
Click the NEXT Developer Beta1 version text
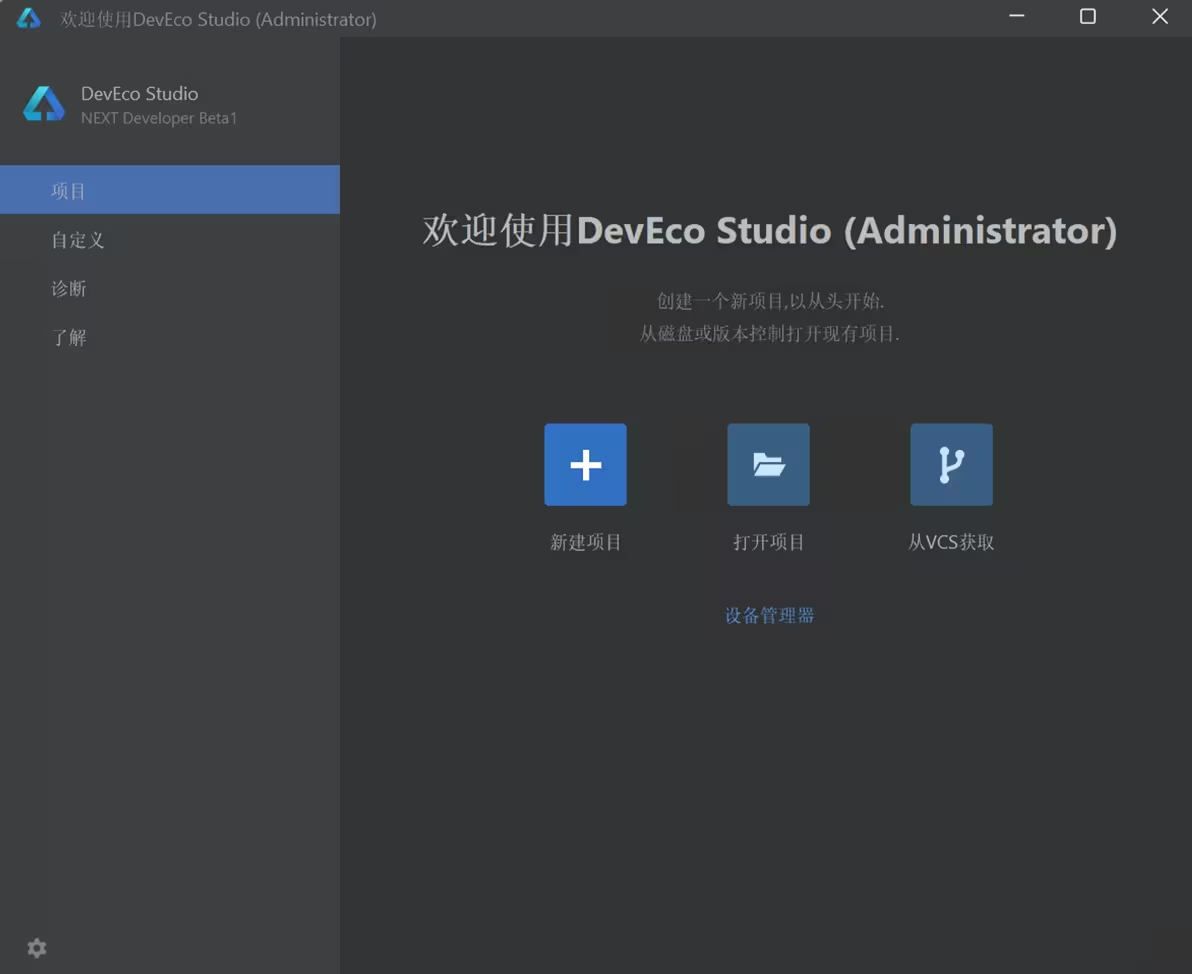tap(159, 118)
